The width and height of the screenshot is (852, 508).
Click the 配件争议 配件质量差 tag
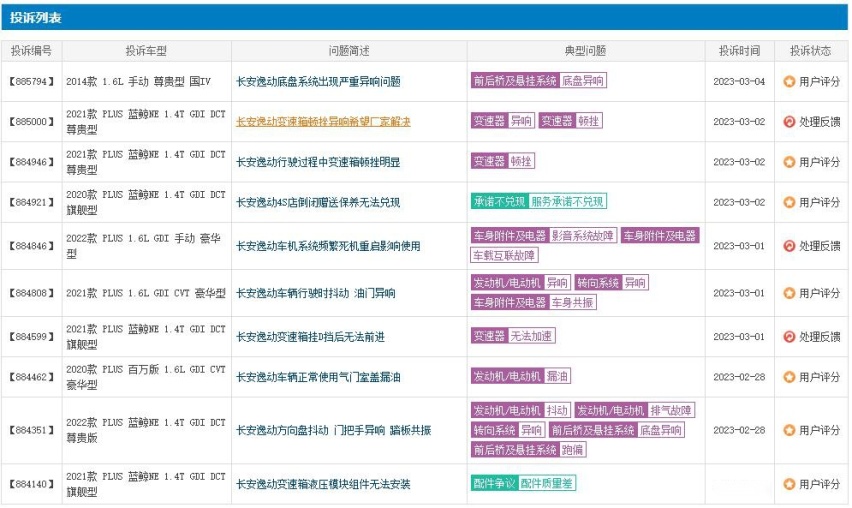coord(523,483)
